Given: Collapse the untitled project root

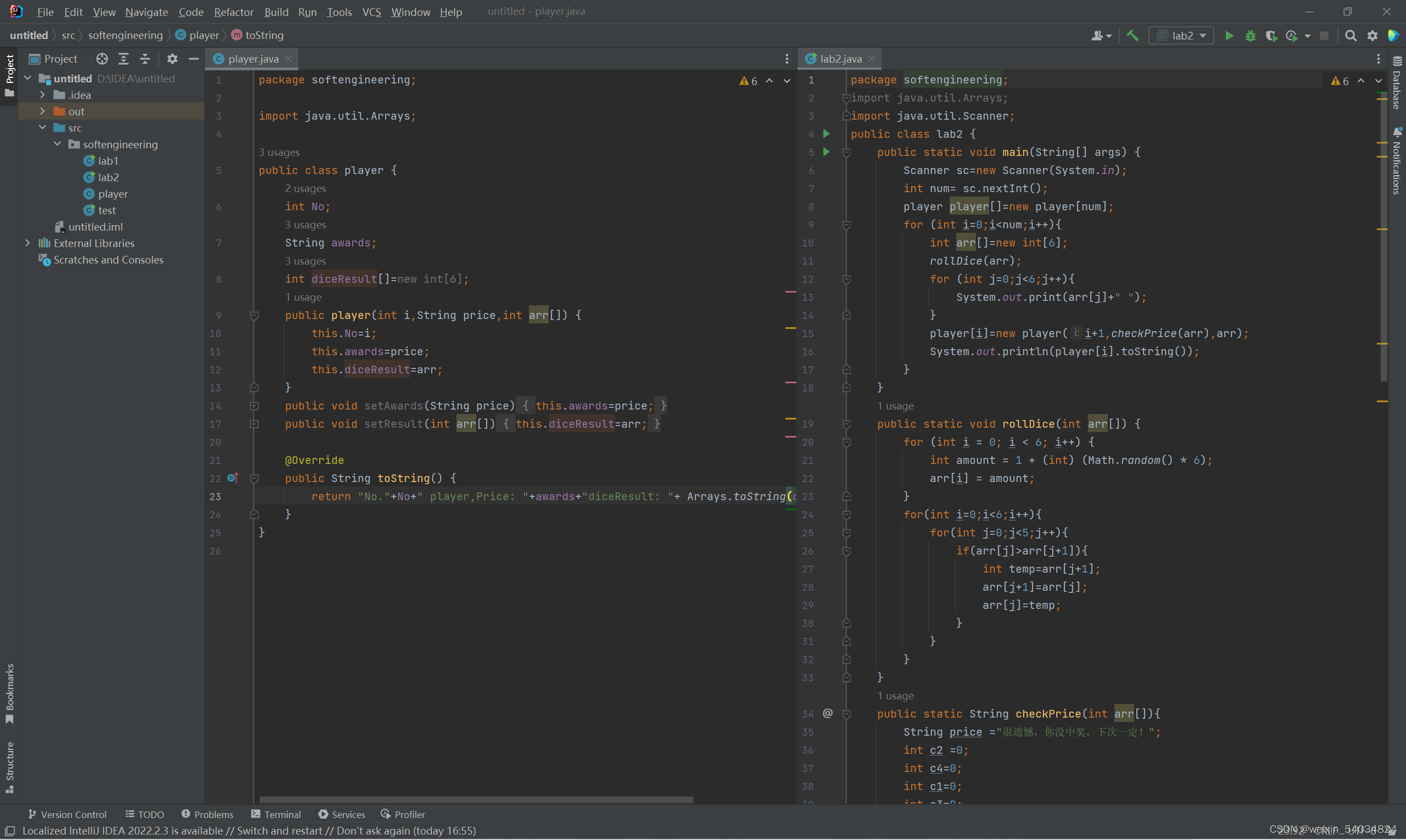Looking at the screenshot, I should click(28, 78).
